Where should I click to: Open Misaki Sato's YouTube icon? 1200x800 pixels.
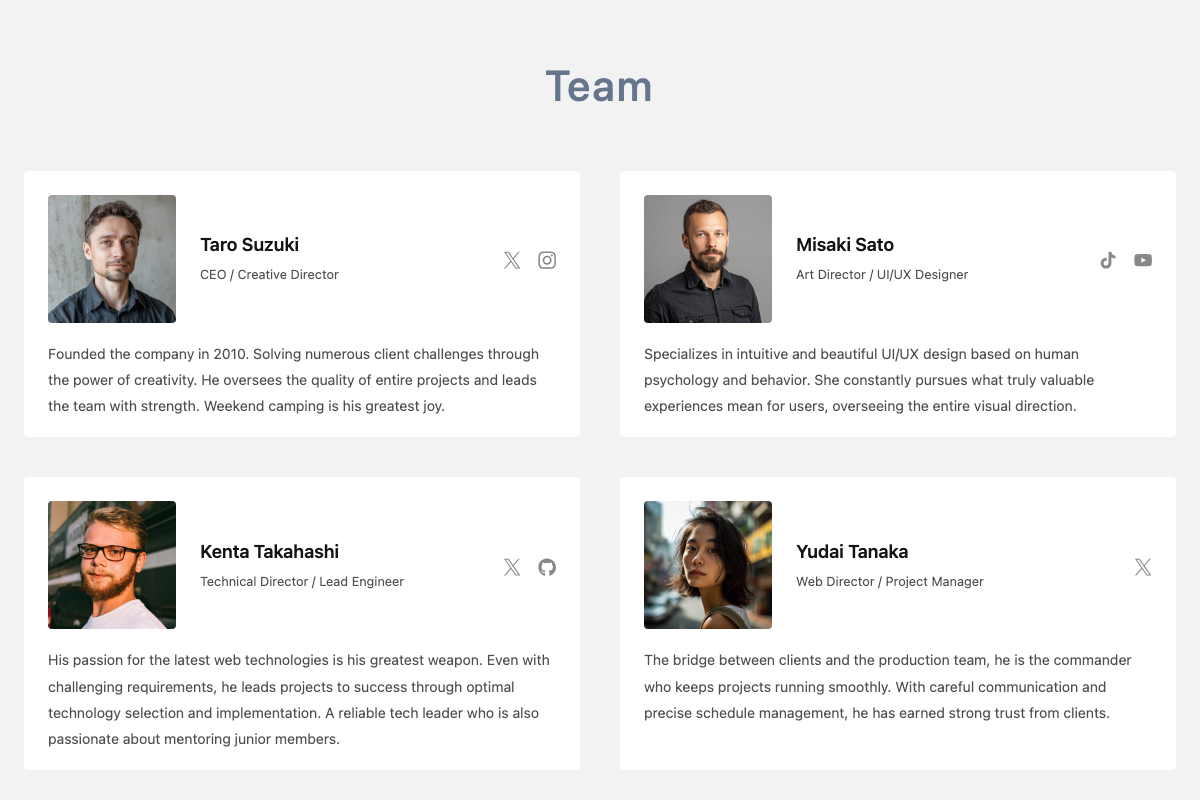pyautogui.click(x=1143, y=260)
